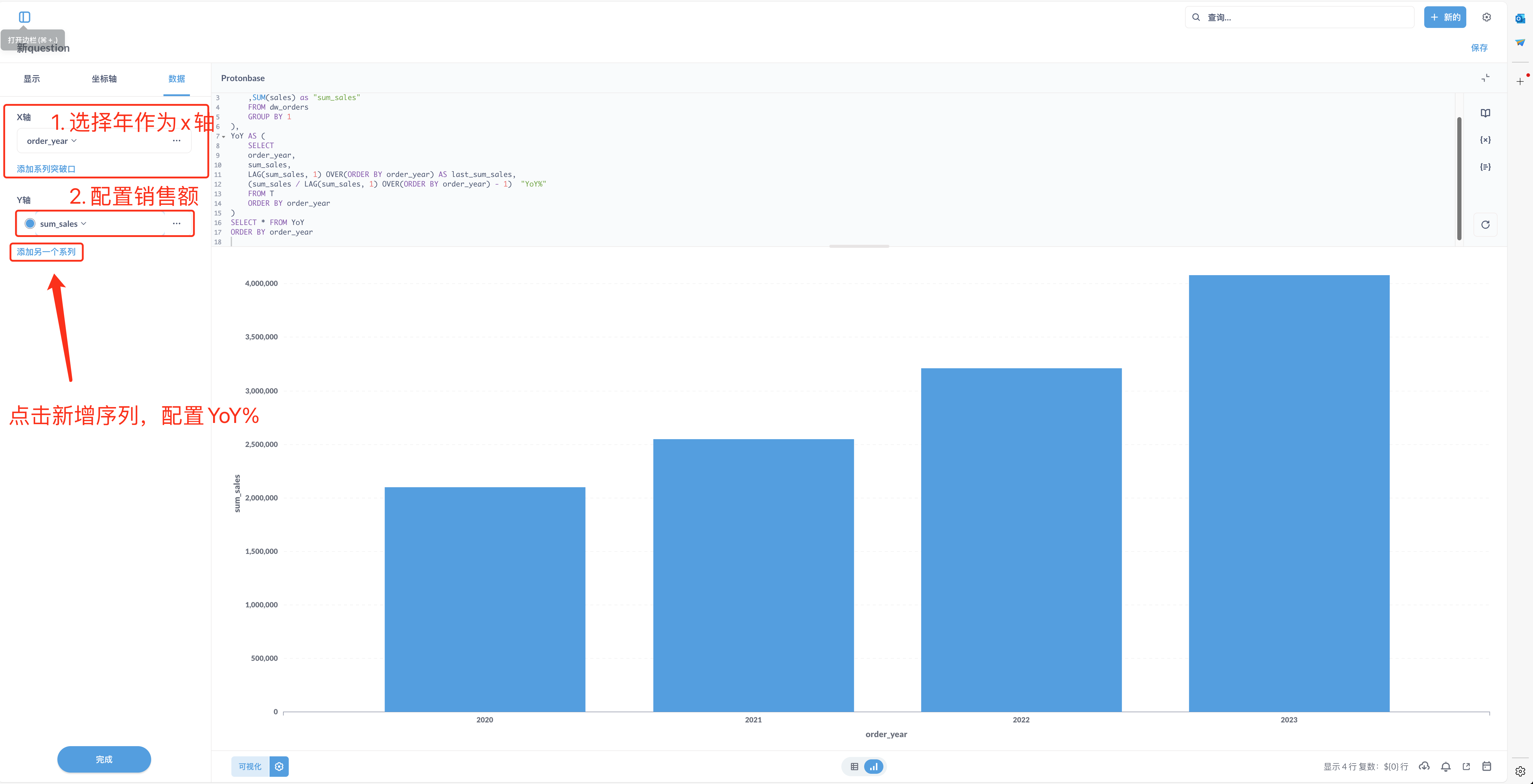The height and width of the screenshot is (784, 1533).
Task: Open the data reference book icon
Action: pos(1486,113)
